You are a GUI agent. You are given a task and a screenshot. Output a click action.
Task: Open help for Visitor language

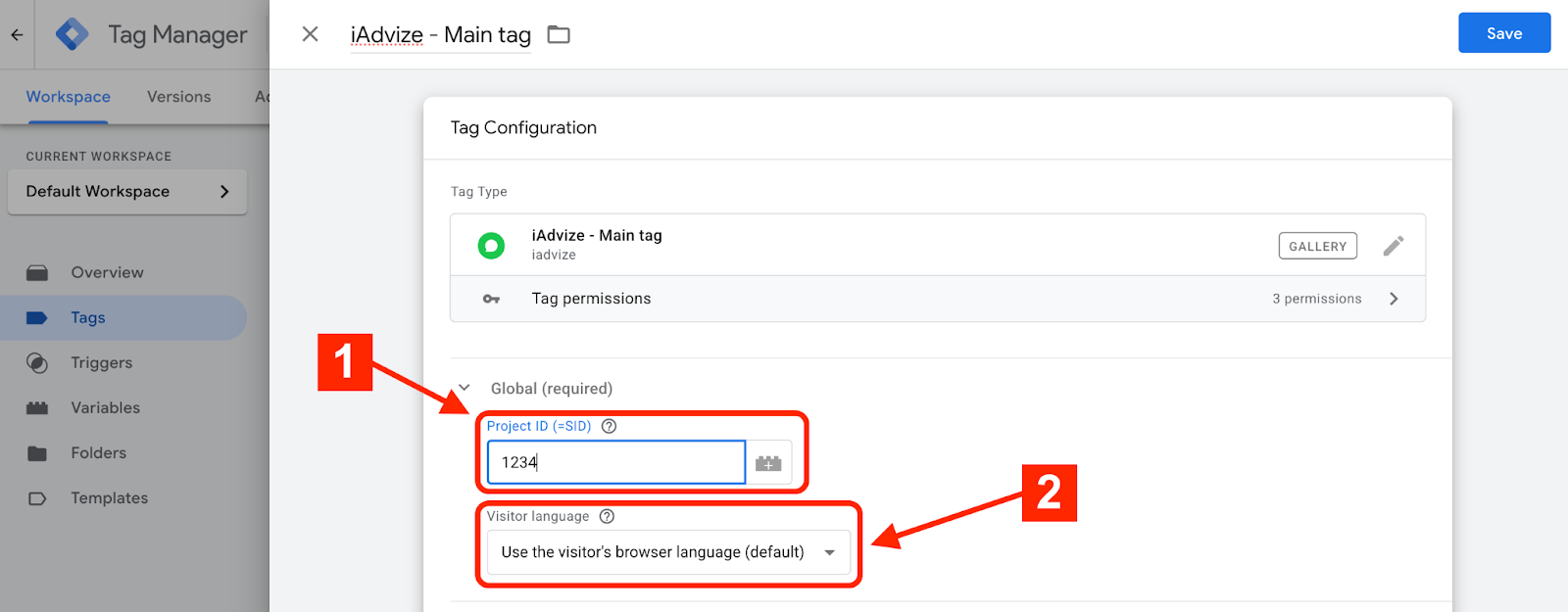607,516
